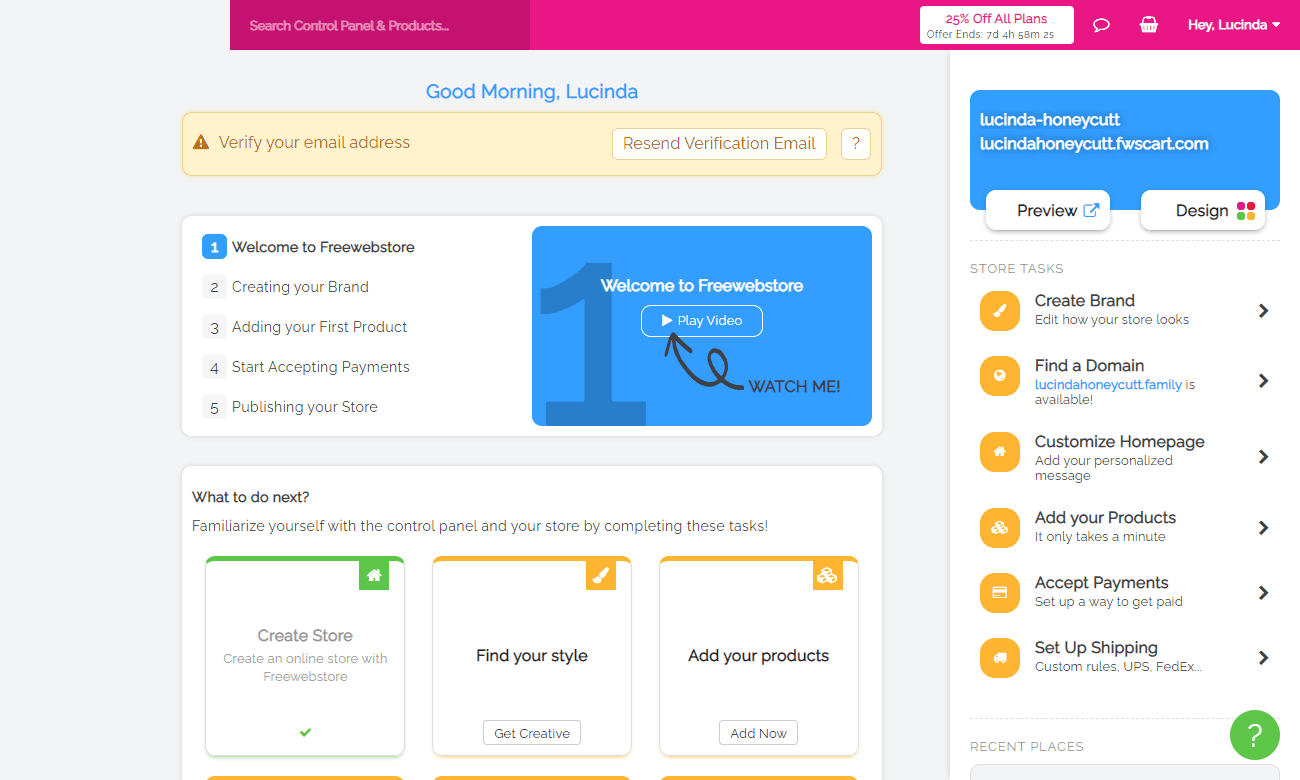Open the lucindahoneycutt.family domain link

pyautogui.click(x=1108, y=384)
